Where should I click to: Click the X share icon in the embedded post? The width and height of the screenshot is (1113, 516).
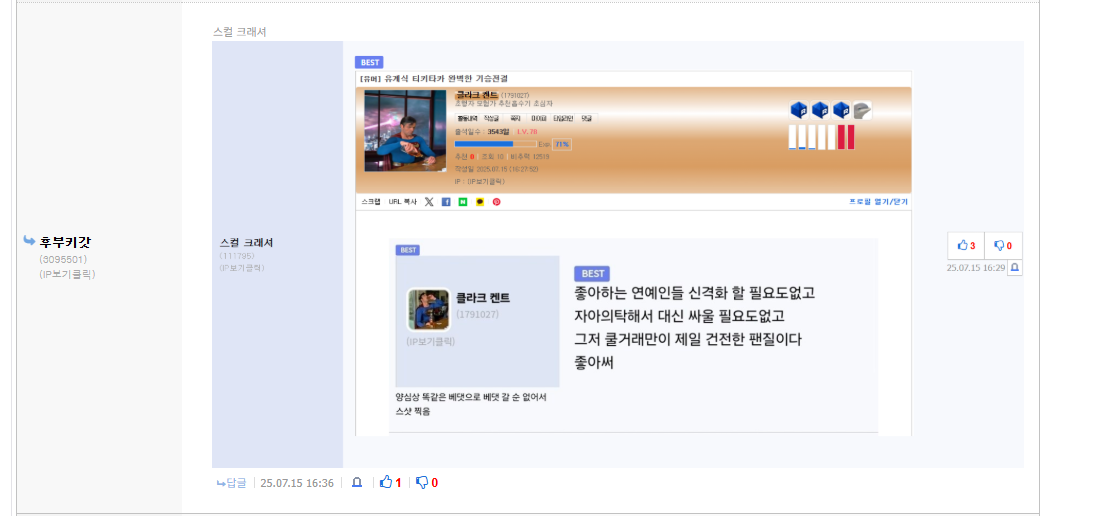(429, 202)
